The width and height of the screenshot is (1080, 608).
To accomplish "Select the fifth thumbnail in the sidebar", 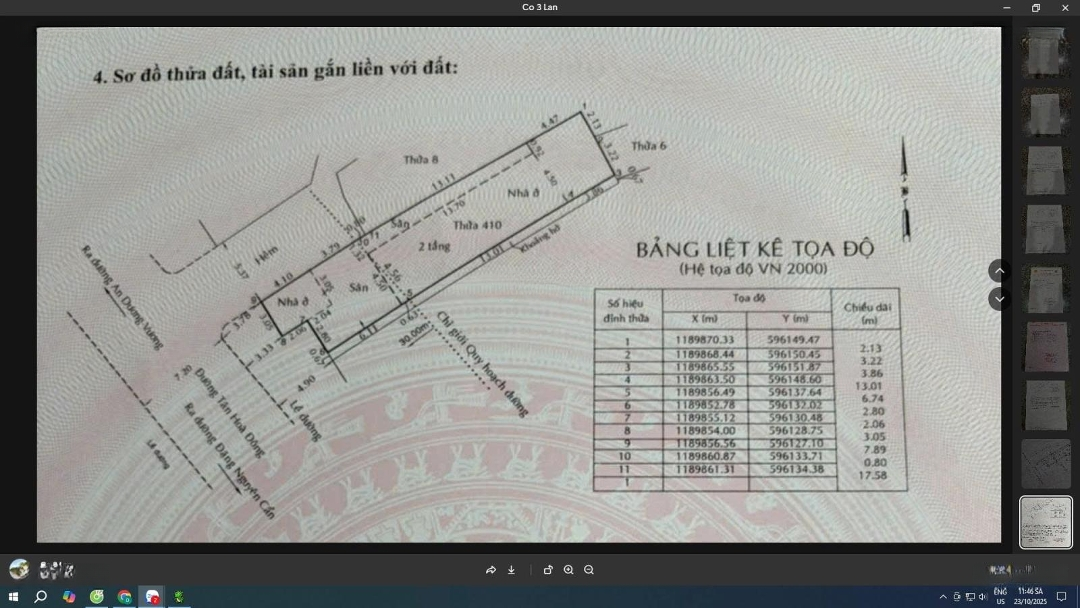I will pyautogui.click(x=1046, y=289).
